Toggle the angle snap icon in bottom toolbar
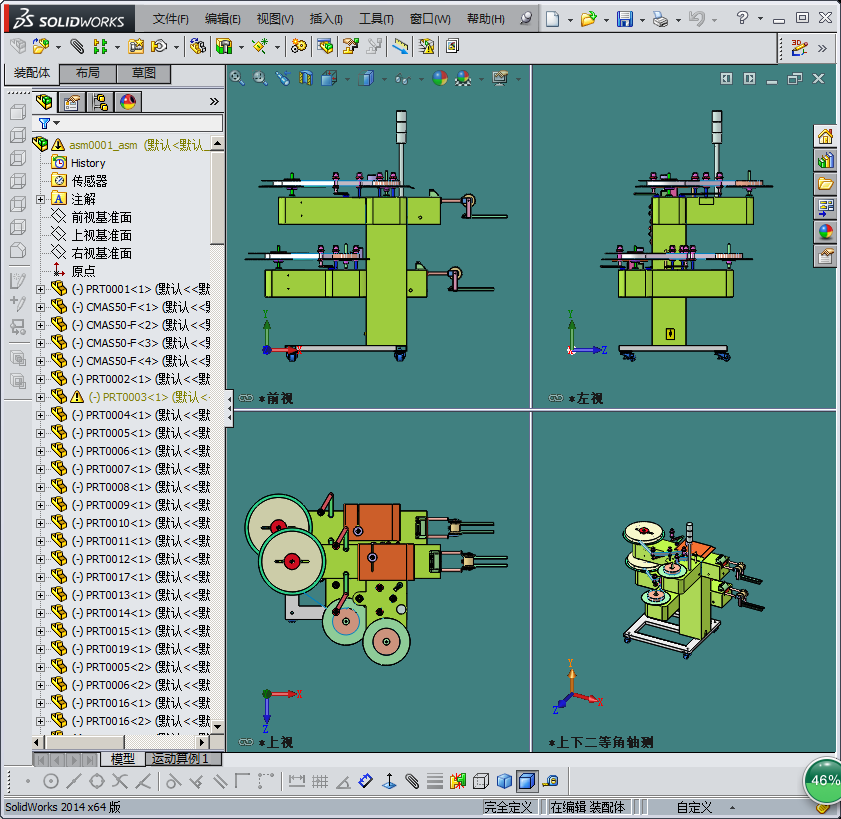Image resolution: width=841 pixels, height=819 pixels. 343,781
